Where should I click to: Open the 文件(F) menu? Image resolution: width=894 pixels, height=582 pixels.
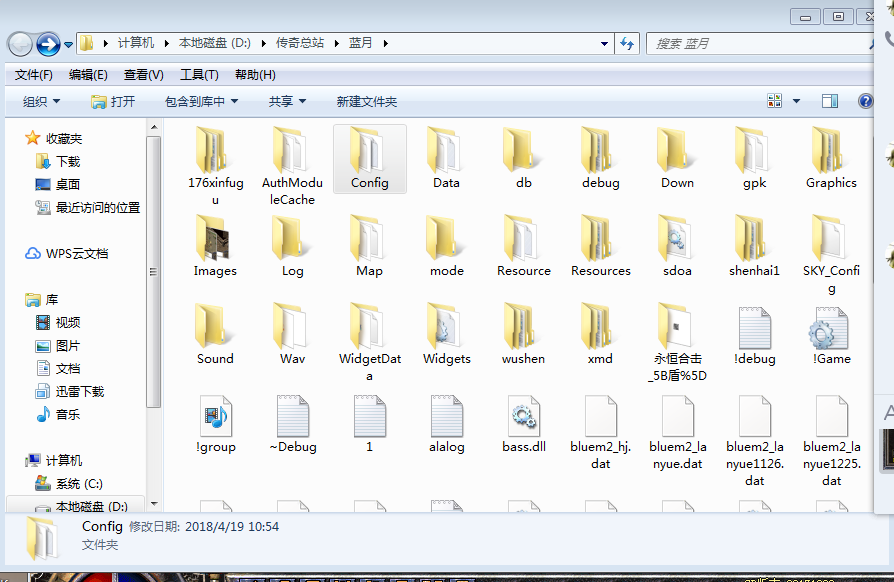click(x=34, y=75)
